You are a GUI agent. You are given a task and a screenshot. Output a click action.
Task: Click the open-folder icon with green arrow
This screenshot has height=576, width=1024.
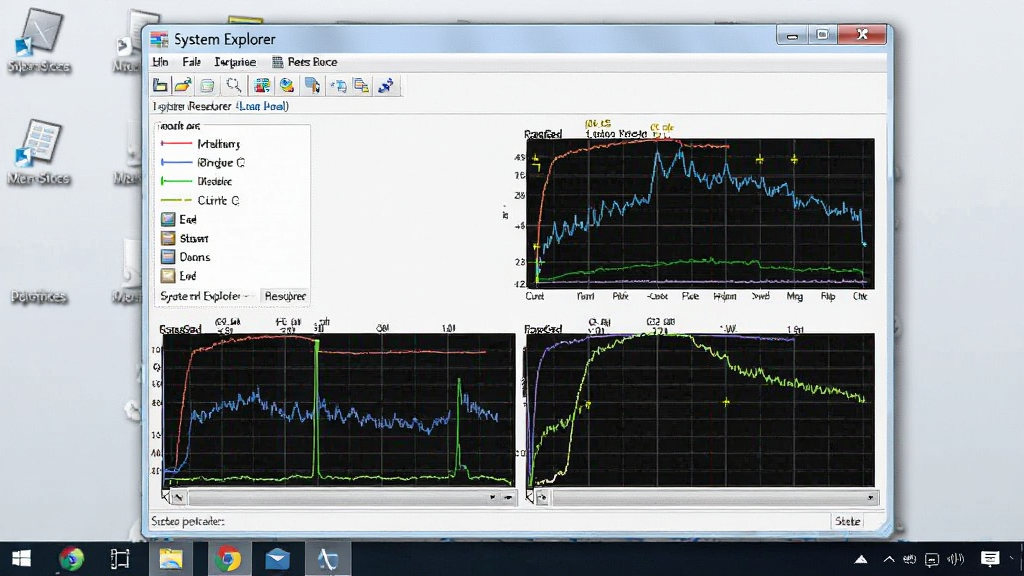point(183,86)
